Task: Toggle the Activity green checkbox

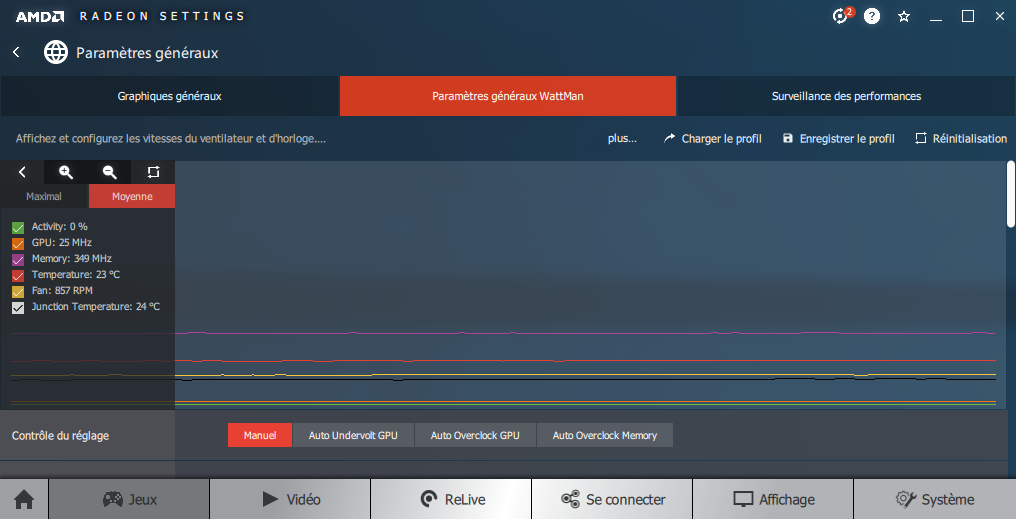Action: [18, 227]
